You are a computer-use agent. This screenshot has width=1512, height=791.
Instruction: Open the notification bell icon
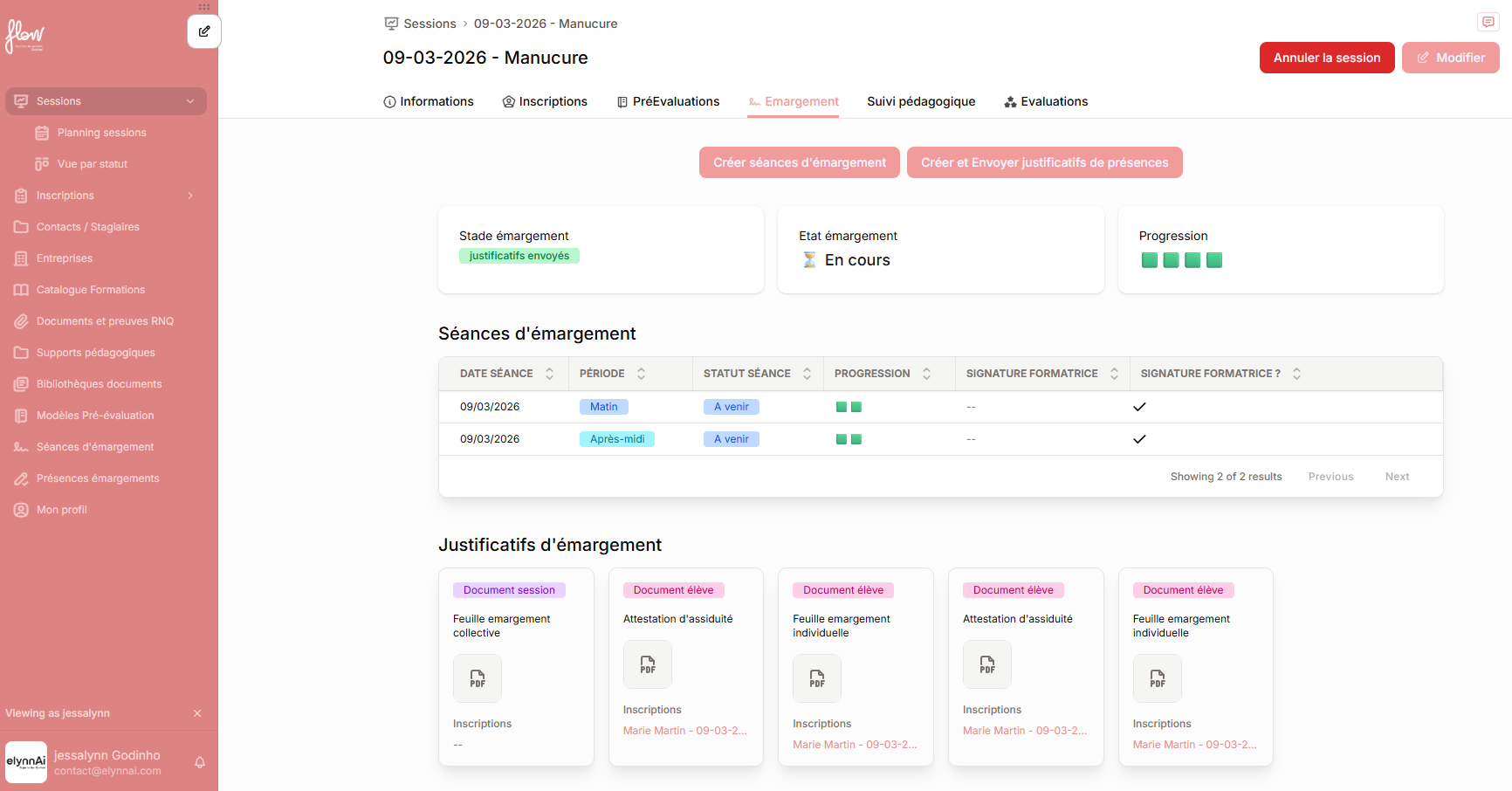200,762
